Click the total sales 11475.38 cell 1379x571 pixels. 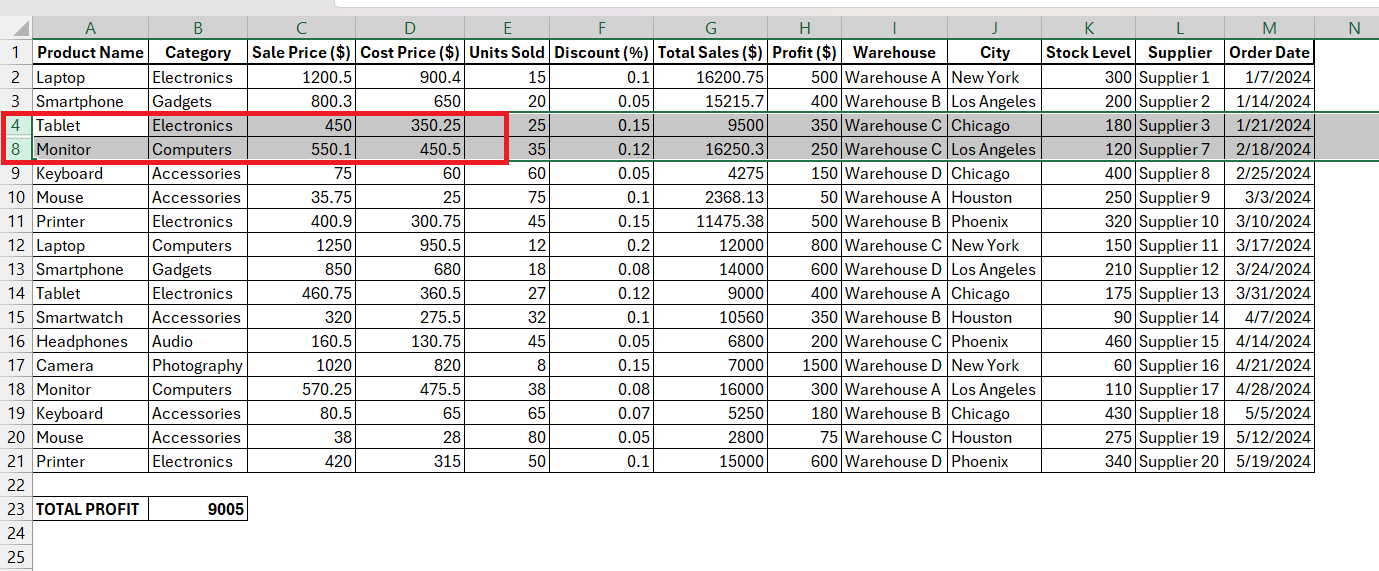coord(710,221)
